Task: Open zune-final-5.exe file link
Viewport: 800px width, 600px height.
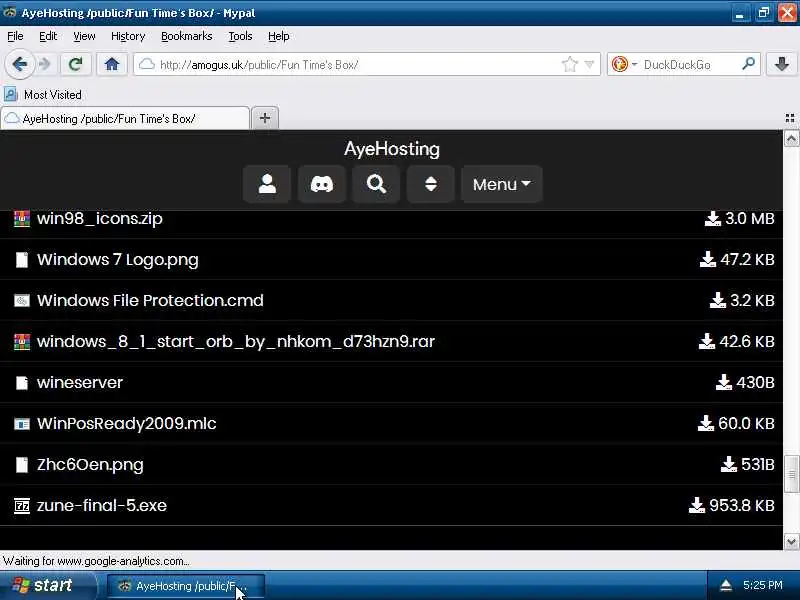Action: point(102,505)
